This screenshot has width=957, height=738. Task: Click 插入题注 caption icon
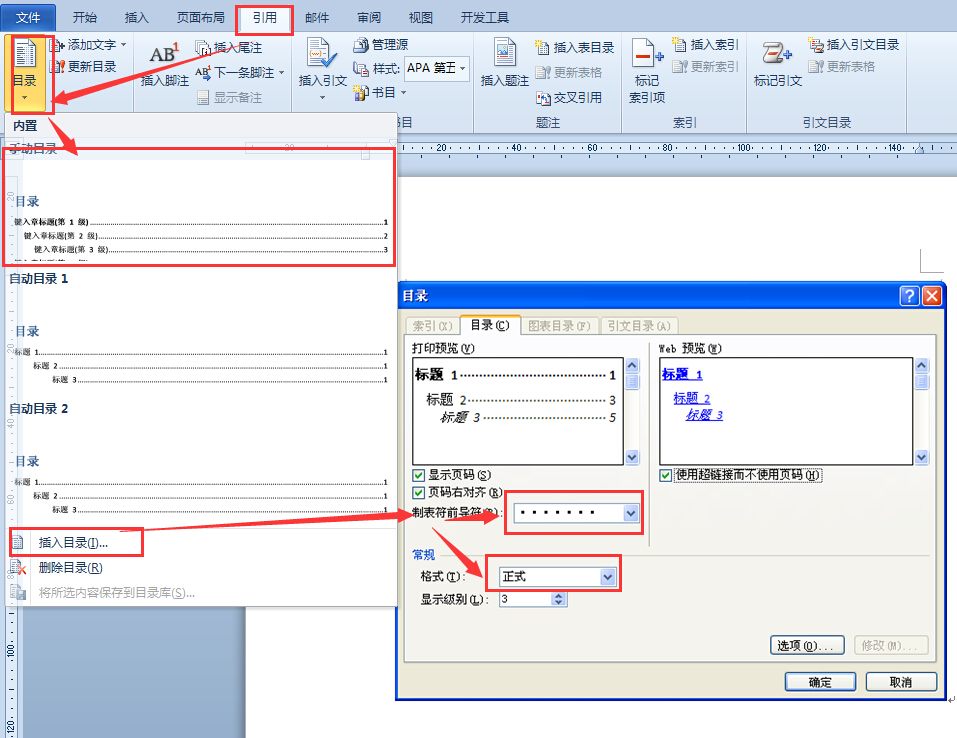[505, 54]
